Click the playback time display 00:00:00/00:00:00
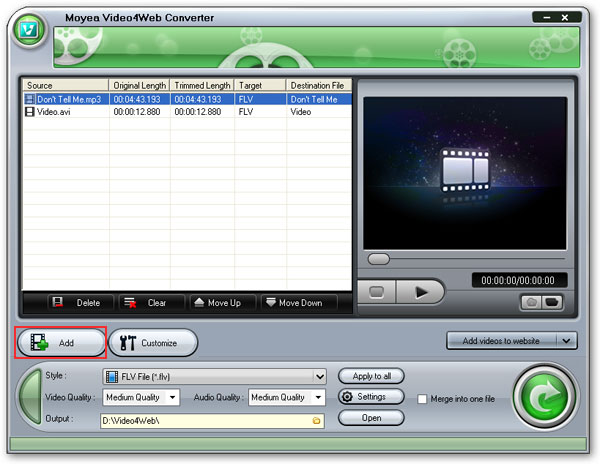The height and width of the screenshot is (464, 600). (x=518, y=280)
